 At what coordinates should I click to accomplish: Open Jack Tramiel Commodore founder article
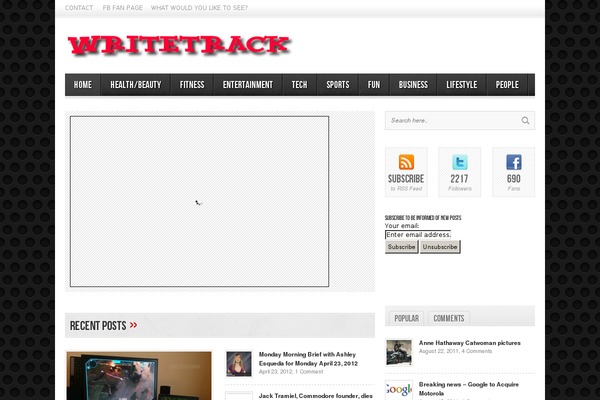[x=316, y=396]
